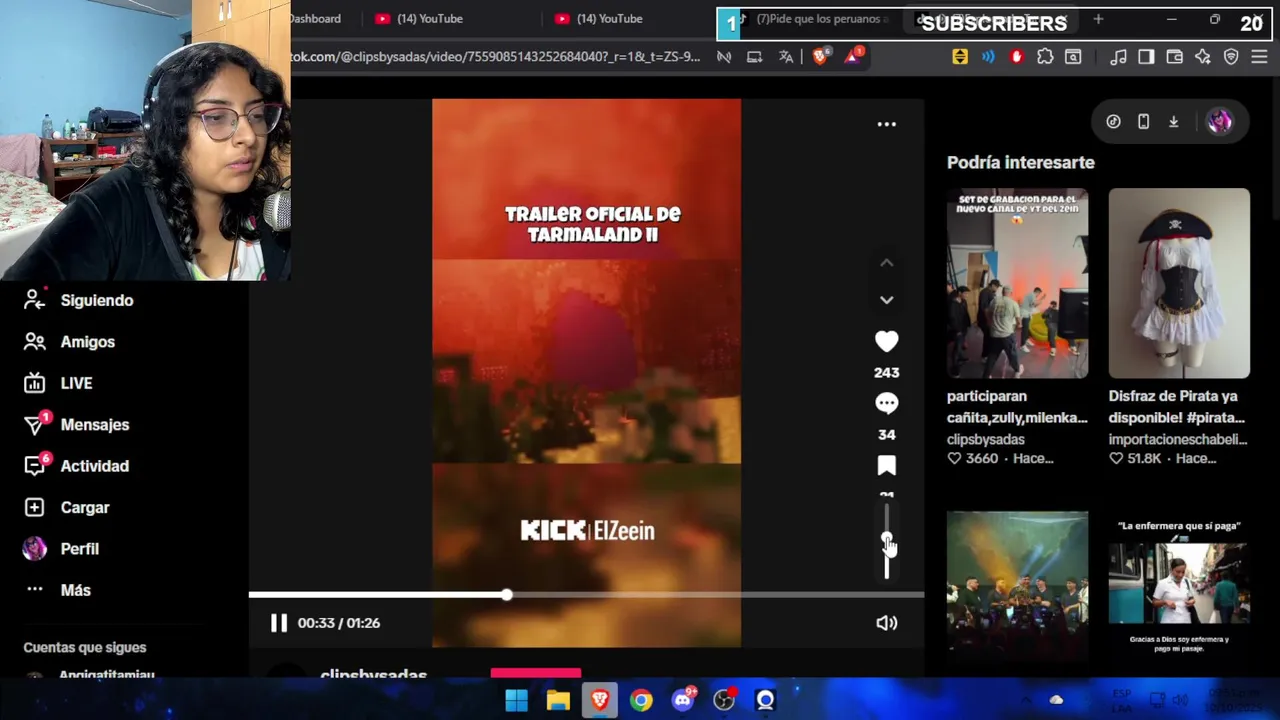Open Brave Shields lion icon
Screen dimensions: 1280x720
(x=820, y=57)
